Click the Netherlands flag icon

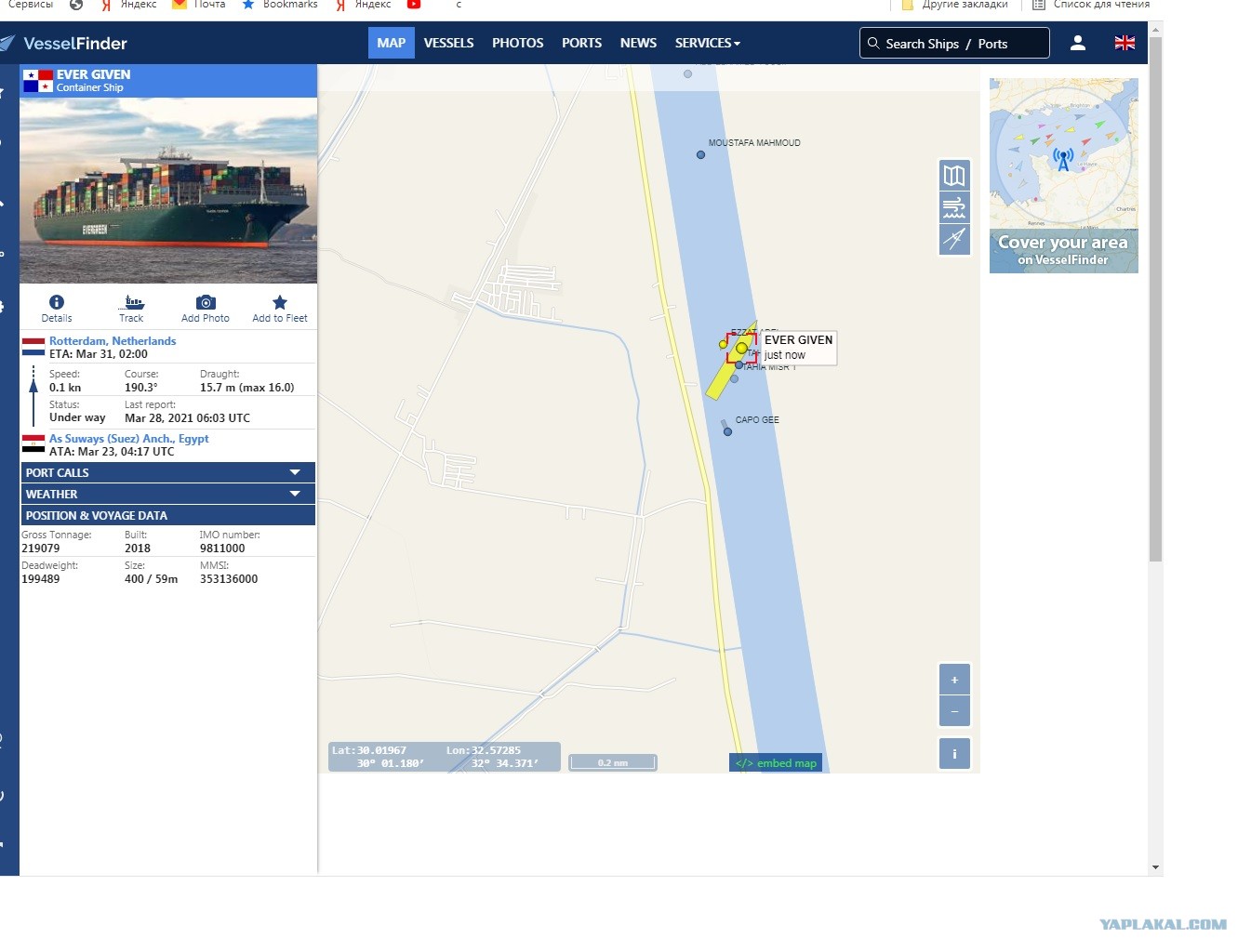pyautogui.click(x=33, y=347)
